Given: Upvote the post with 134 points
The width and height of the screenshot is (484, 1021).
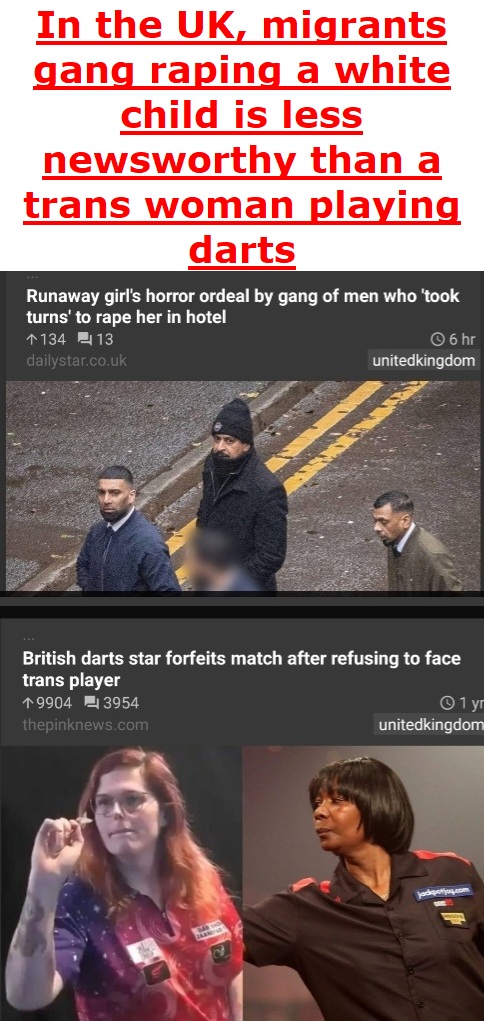Looking at the screenshot, I should [31, 339].
